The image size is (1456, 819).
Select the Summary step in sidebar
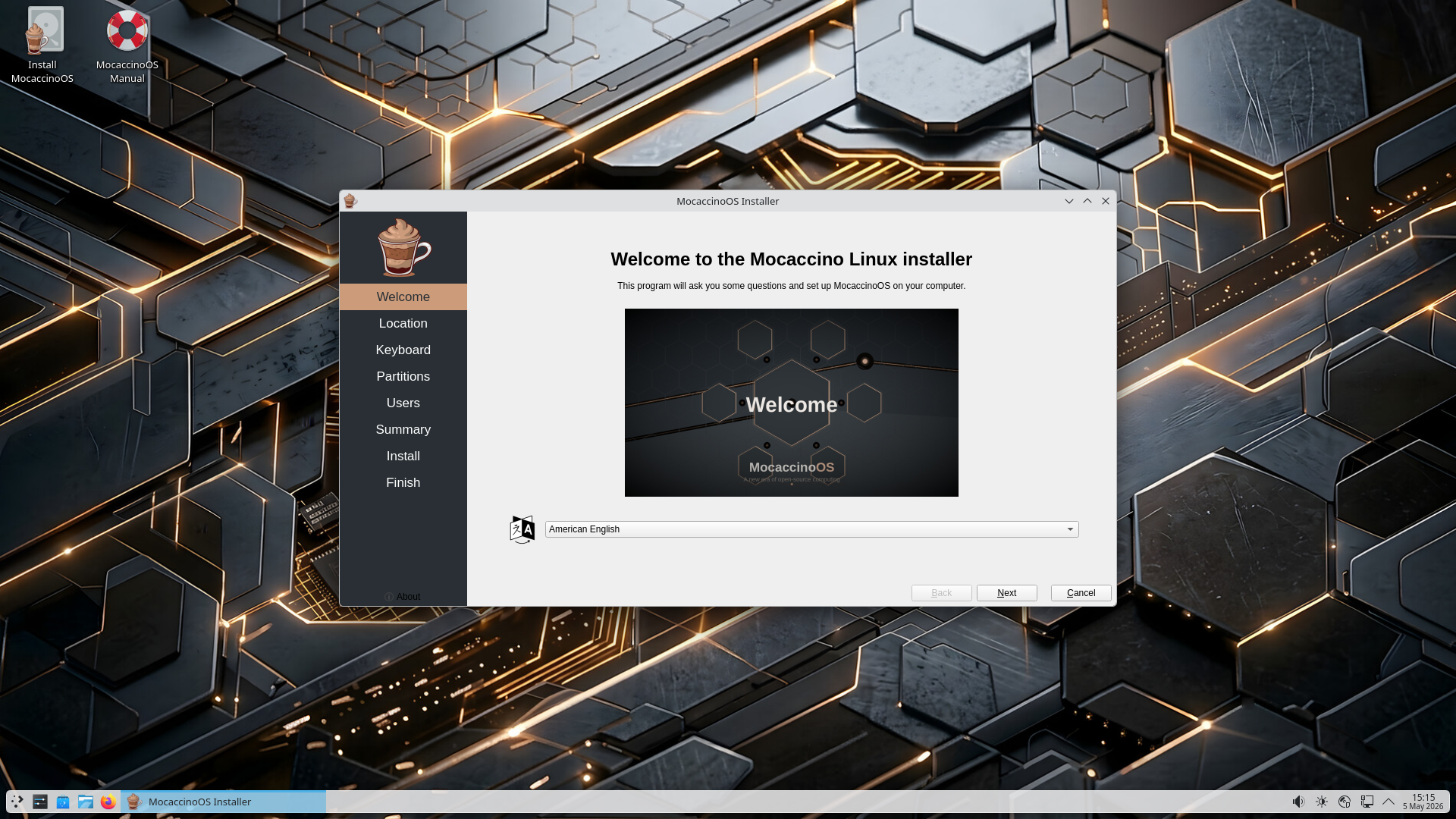[x=403, y=430]
